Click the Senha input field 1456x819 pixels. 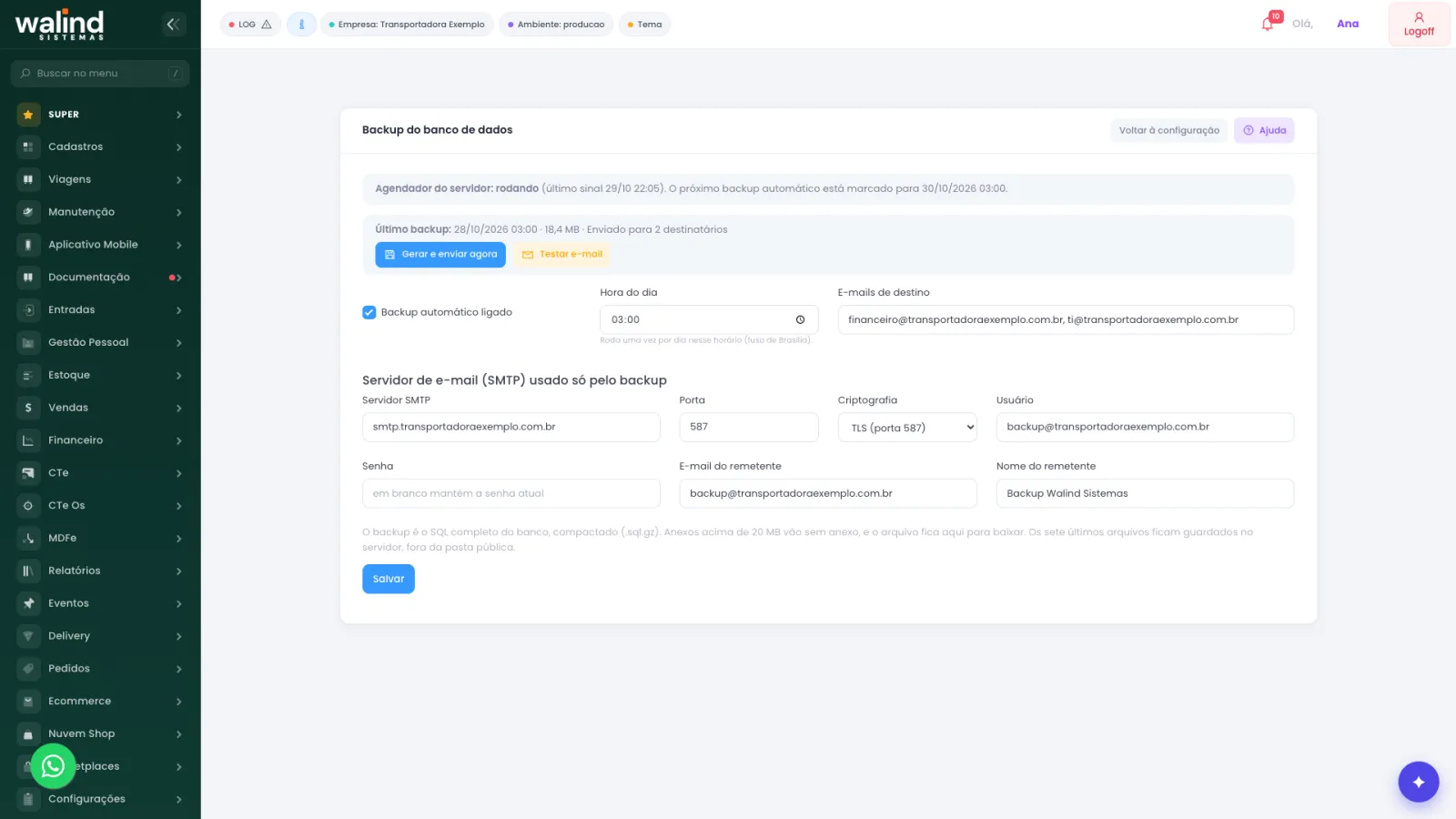pyautogui.click(x=511, y=493)
